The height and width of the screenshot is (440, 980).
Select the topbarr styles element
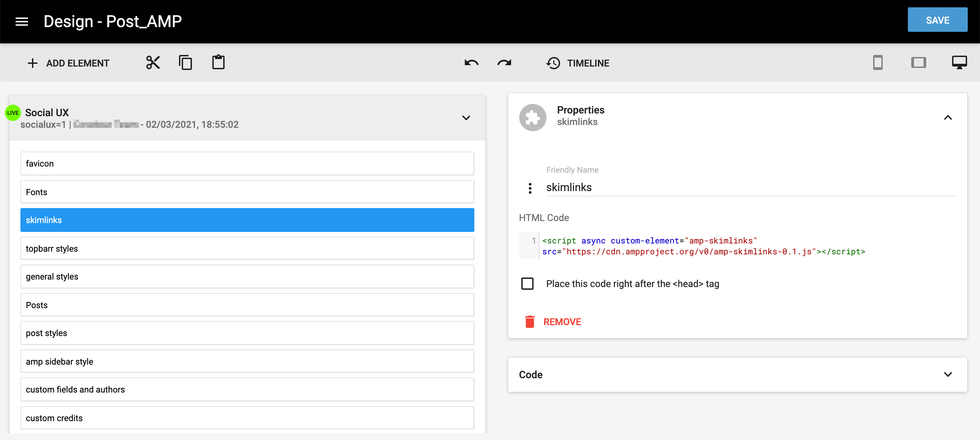click(247, 248)
